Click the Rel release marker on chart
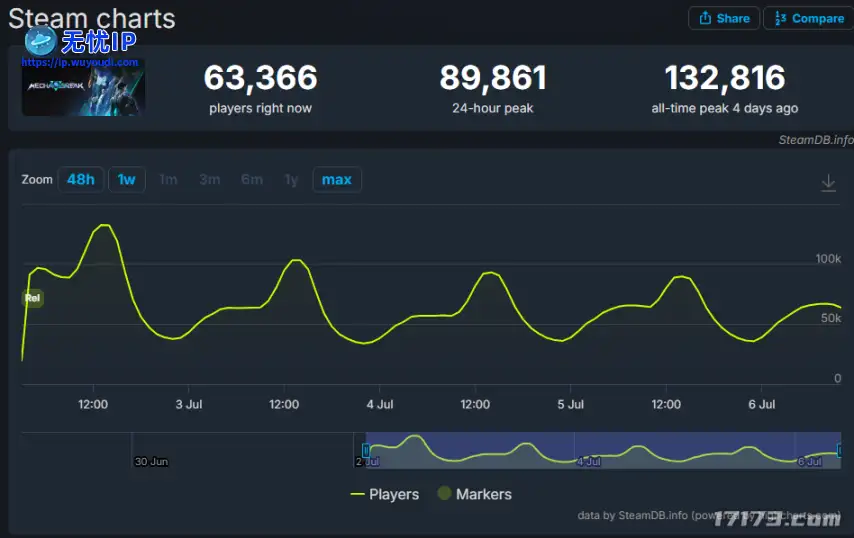 click(x=33, y=298)
